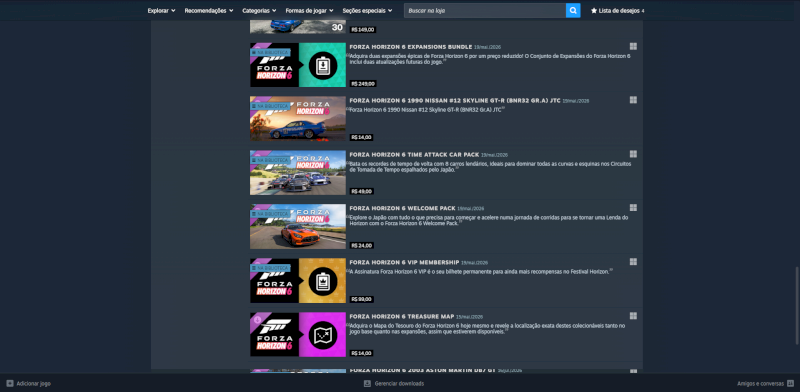Open Amigos e conversas label
The image size is (800, 392).
[x=760, y=384]
